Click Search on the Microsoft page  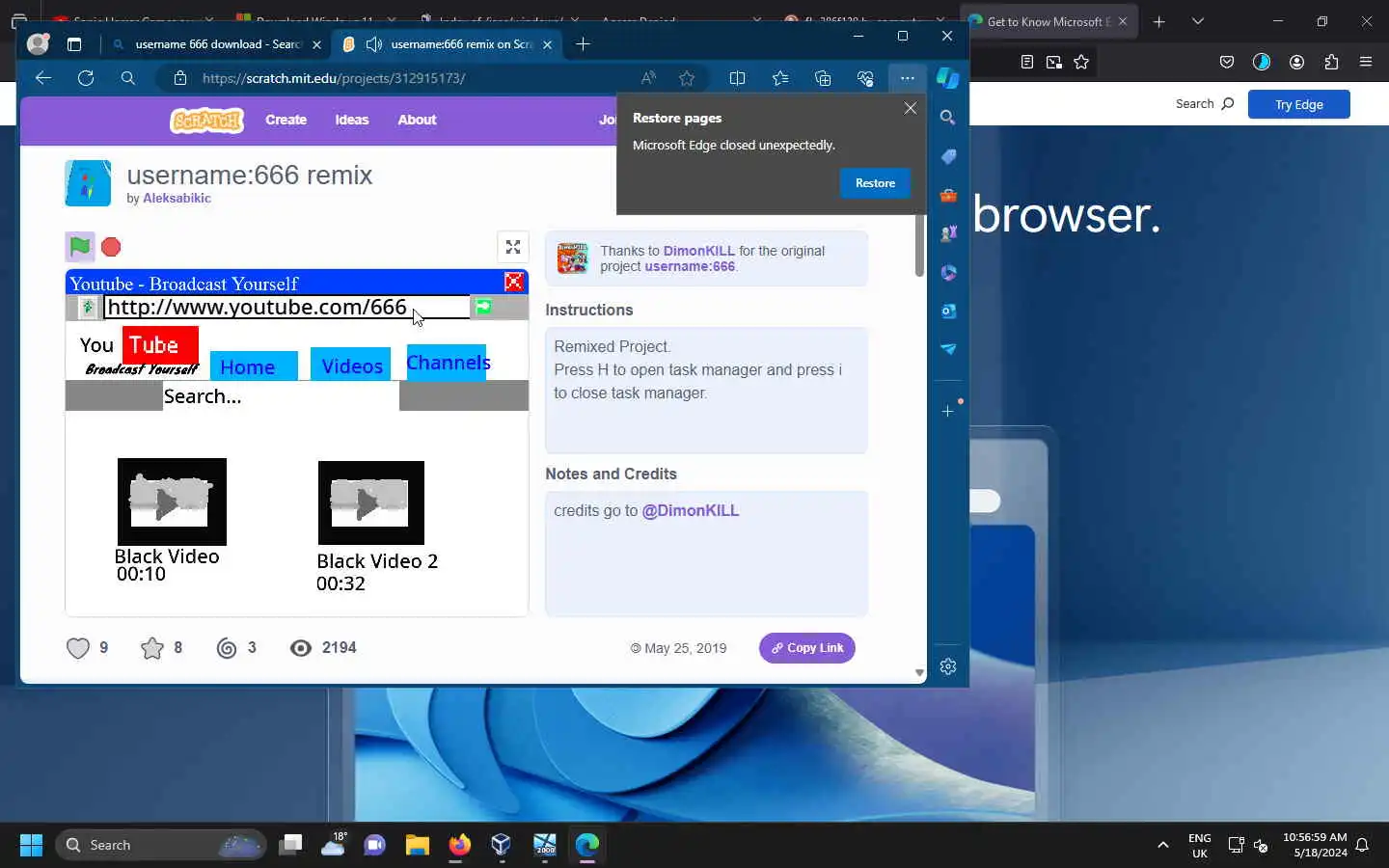point(1204,104)
